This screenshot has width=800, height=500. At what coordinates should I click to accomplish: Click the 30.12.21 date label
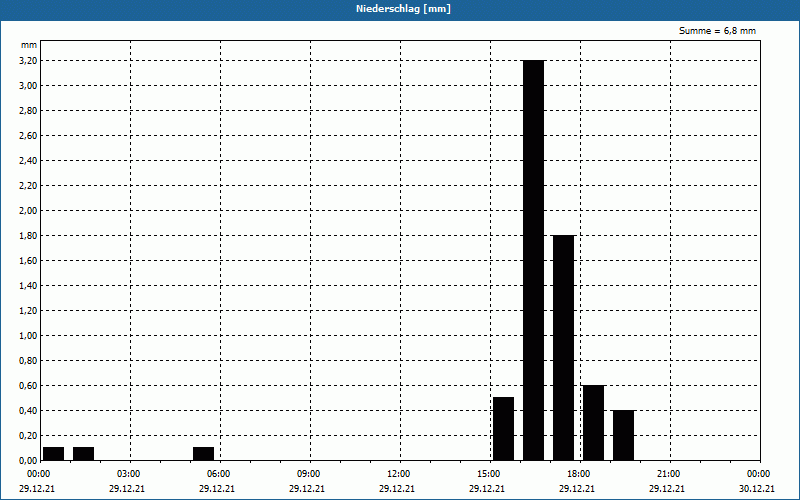[x=757, y=488]
